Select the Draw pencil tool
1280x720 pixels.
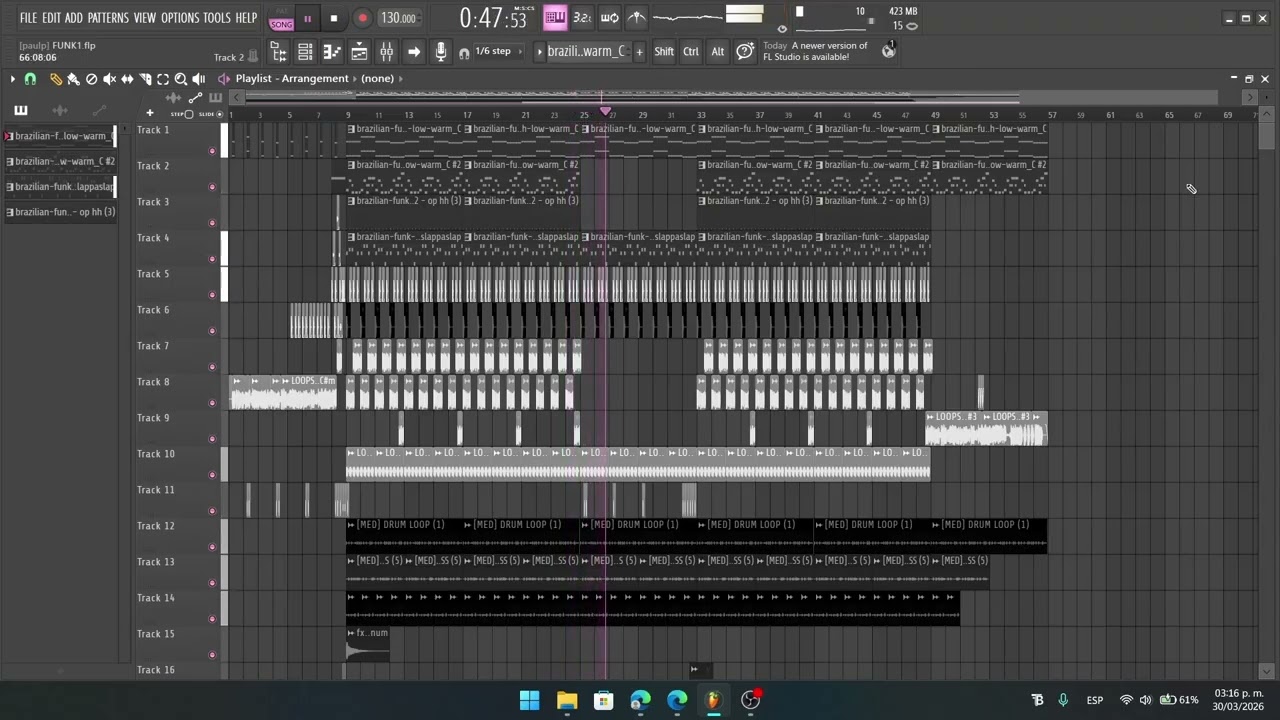click(x=56, y=78)
